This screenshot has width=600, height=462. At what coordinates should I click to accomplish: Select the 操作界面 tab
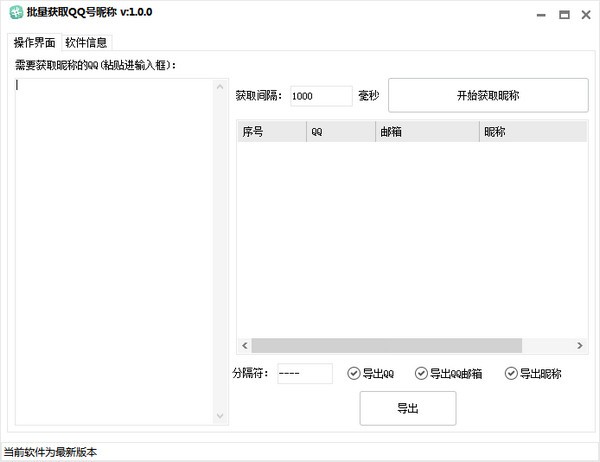(x=34, y=42)
